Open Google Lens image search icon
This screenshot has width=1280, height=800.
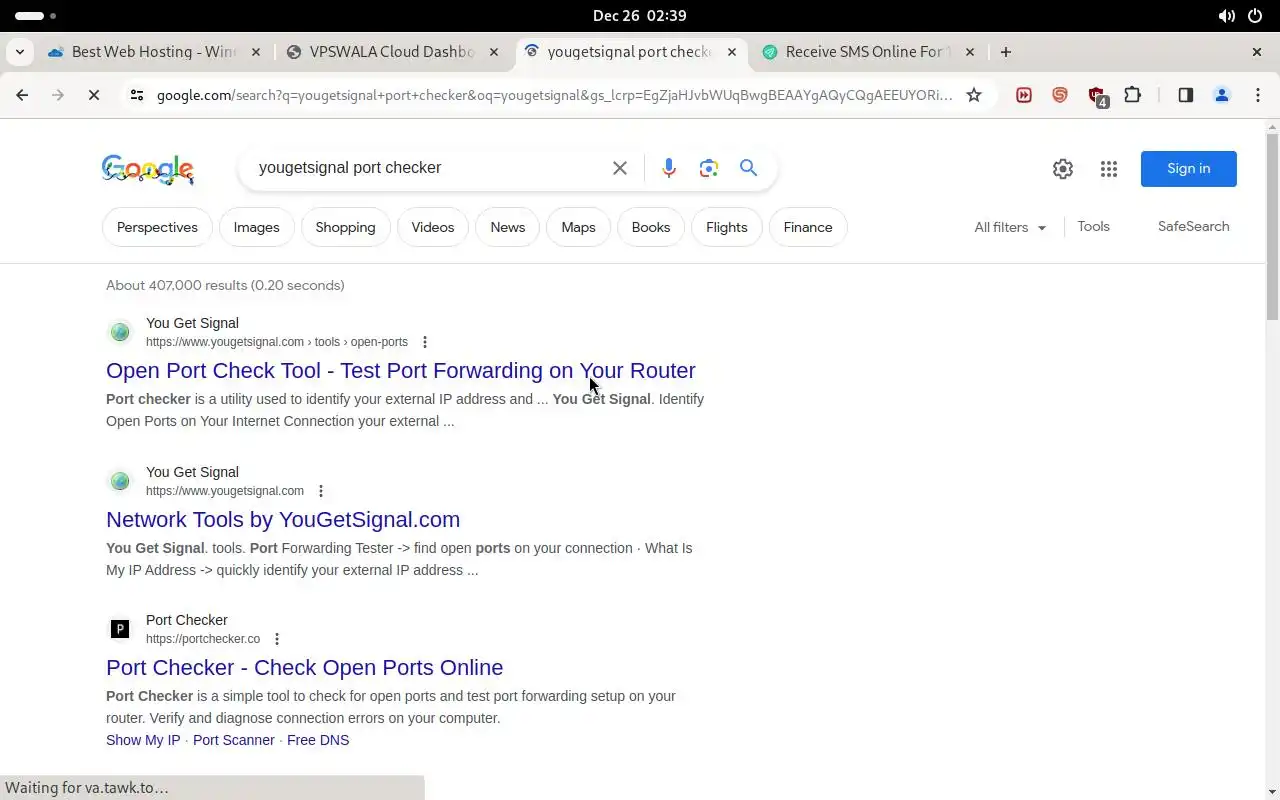pyautogui.click(x=709, y=168)
